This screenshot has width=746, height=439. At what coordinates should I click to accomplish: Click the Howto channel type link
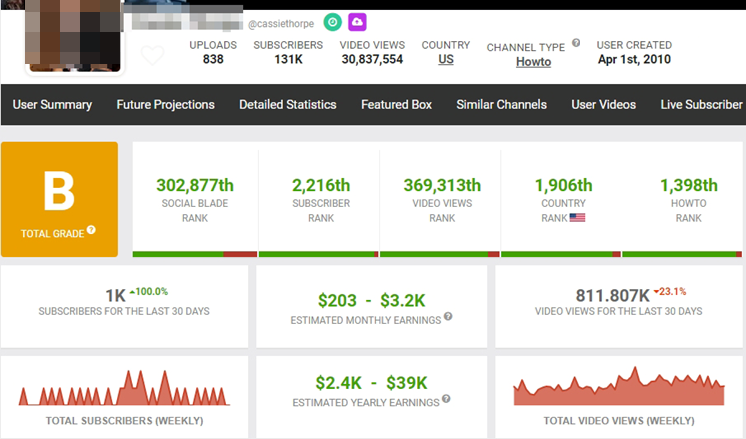point(533,62)
